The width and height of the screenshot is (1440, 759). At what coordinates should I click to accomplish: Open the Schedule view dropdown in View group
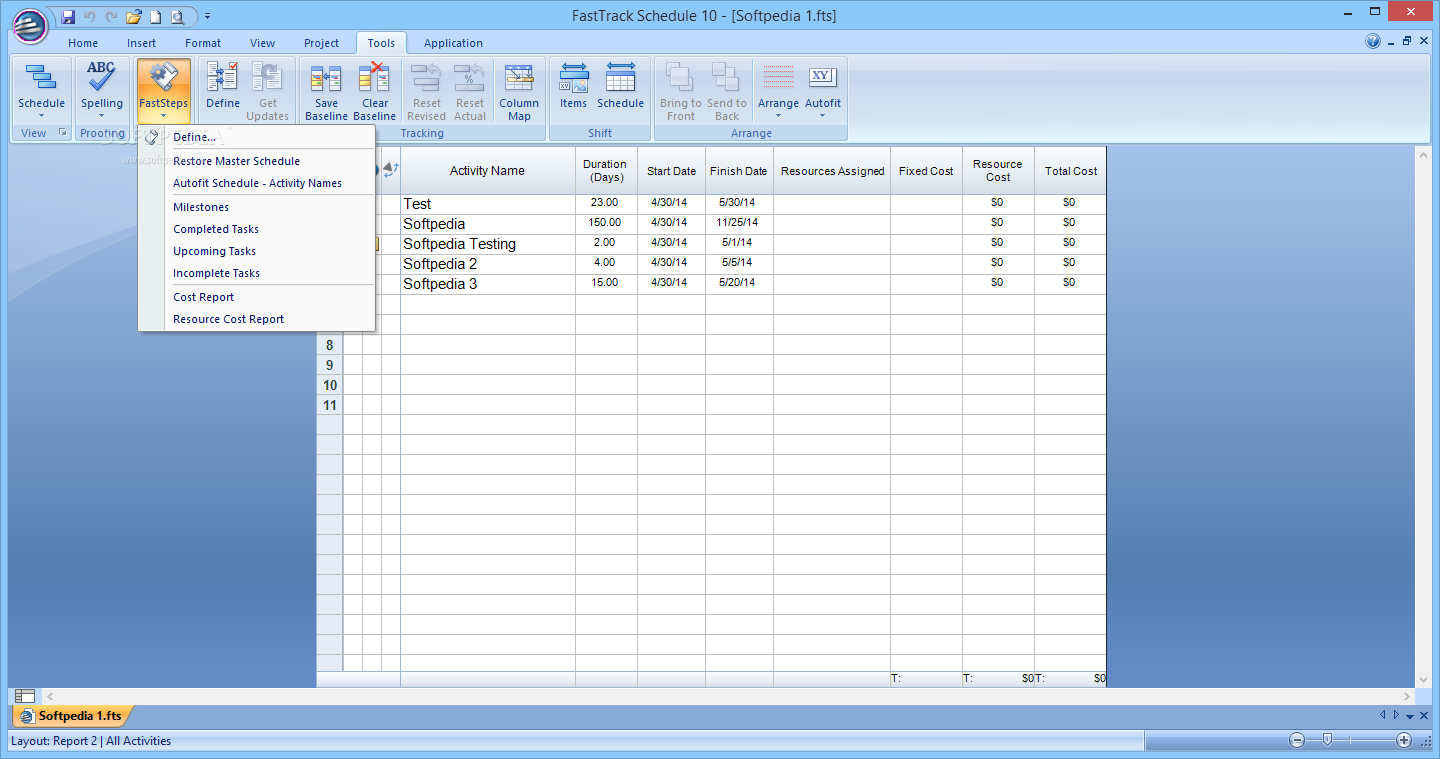[x=41, y=91]
